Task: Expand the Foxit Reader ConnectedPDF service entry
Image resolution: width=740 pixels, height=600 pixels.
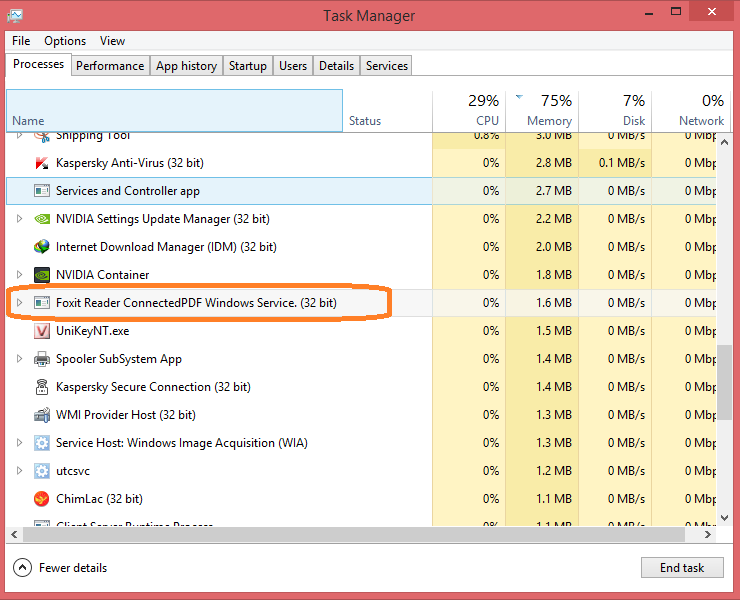Action: tap(19, 302)
